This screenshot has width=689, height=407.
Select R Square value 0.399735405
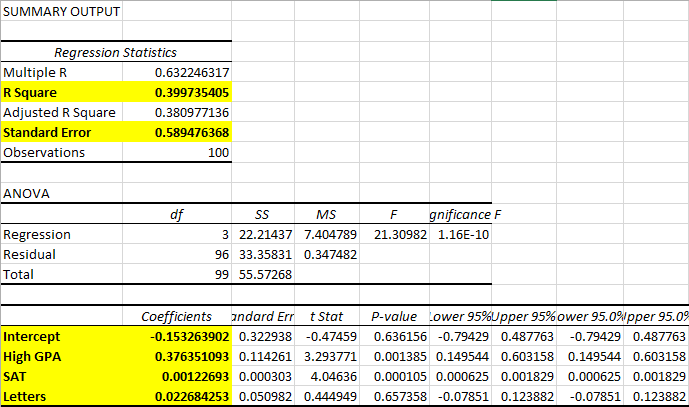177,92
